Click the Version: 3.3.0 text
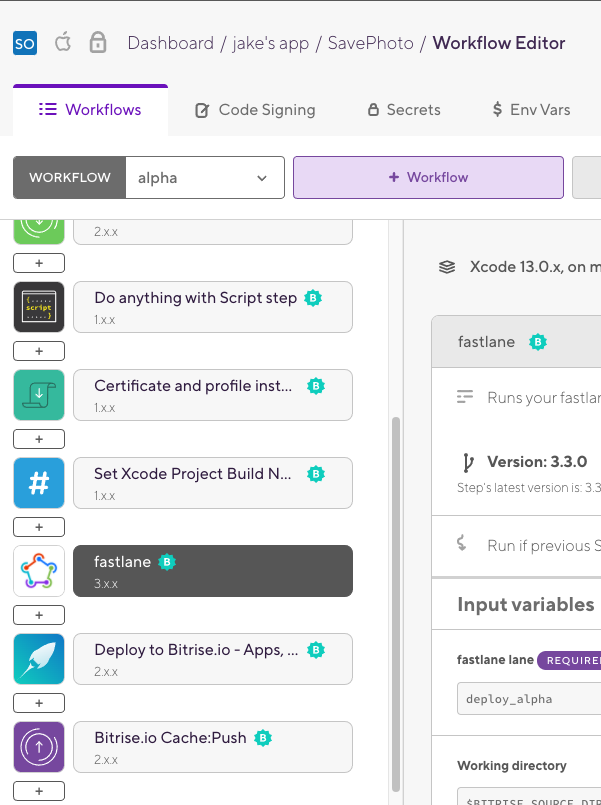 [537, 462]
